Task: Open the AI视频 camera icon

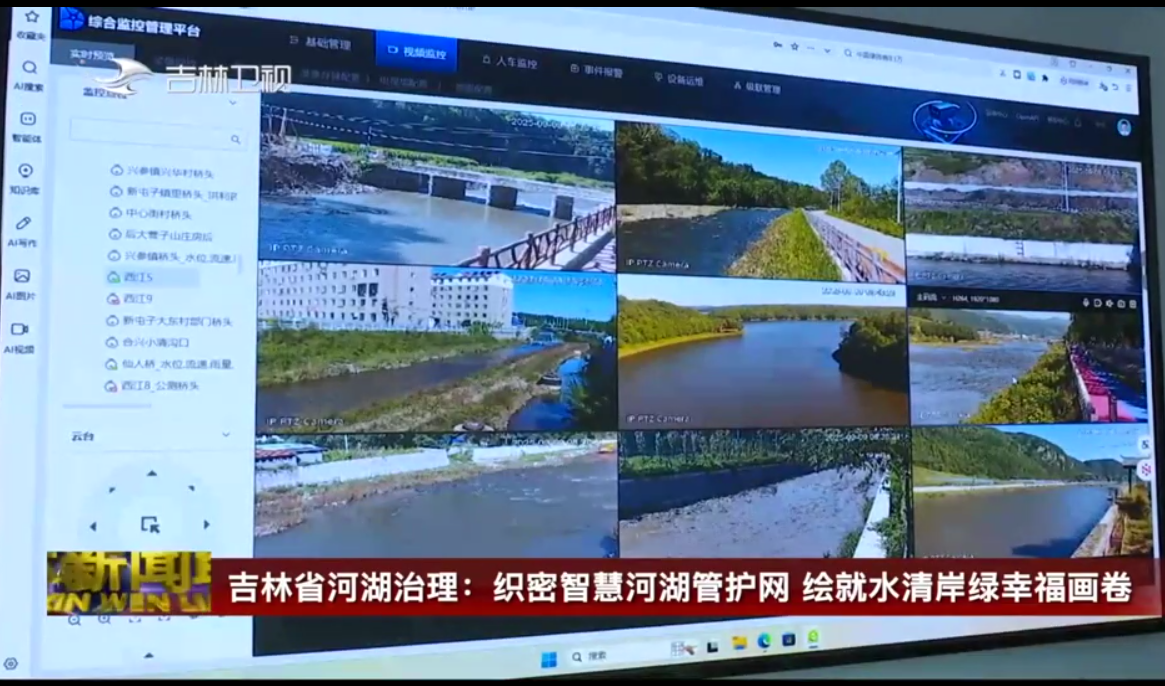Action: (x=20, y=329)
